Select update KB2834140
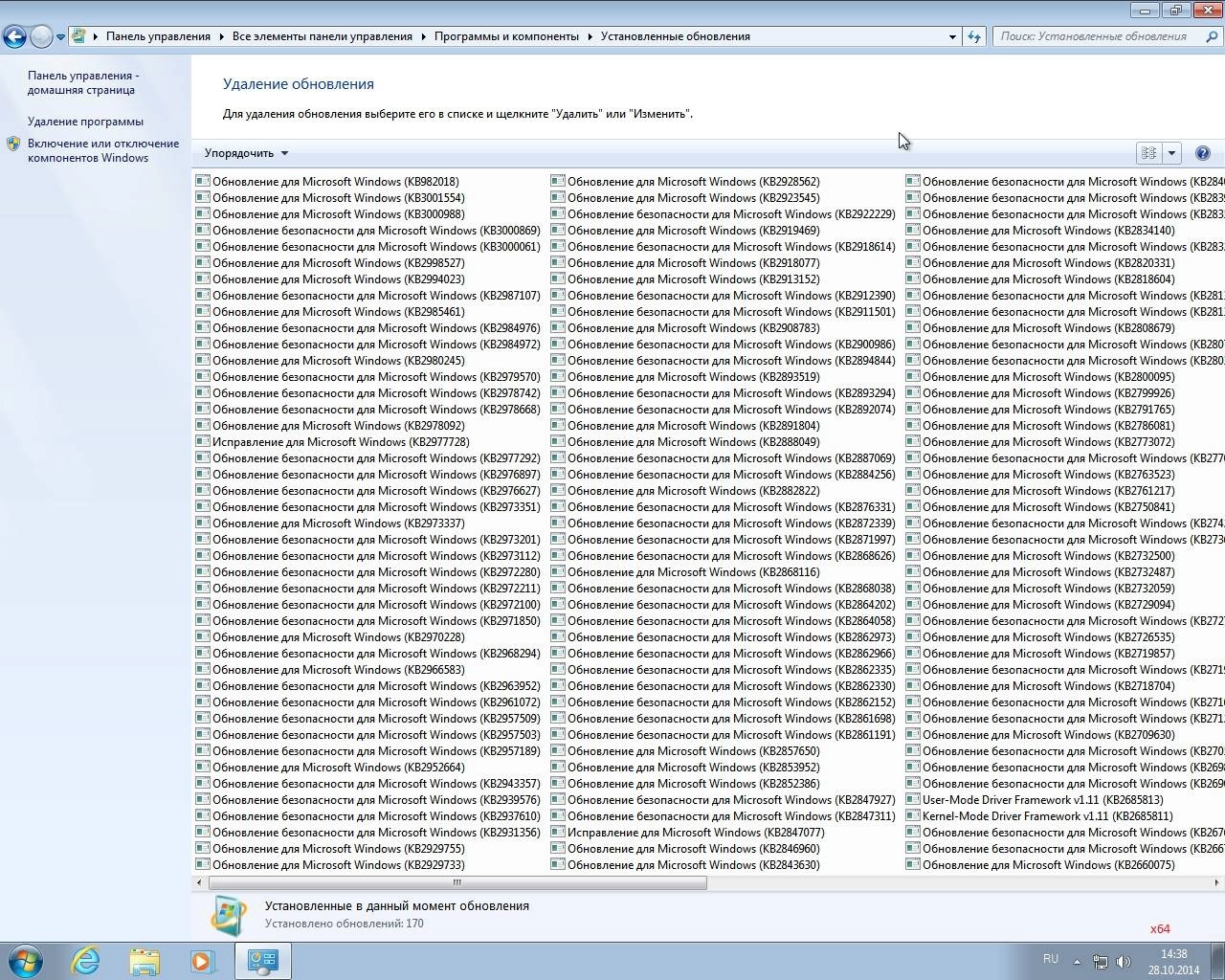This screenshot has width=1225, height=980. [x=1040, y=230]
